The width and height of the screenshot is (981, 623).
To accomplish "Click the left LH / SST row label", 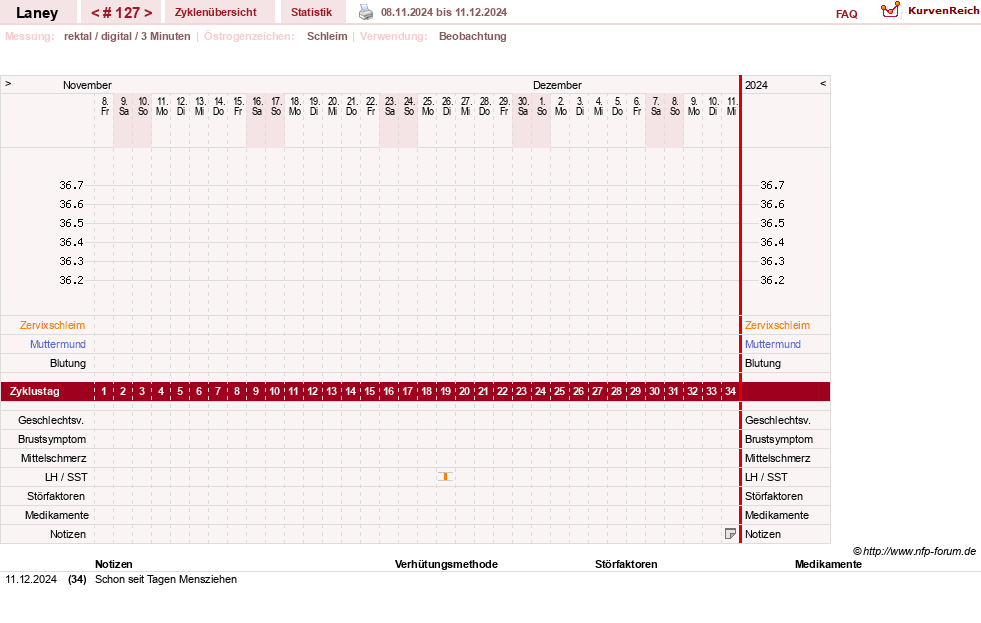I will pos(66,477).
